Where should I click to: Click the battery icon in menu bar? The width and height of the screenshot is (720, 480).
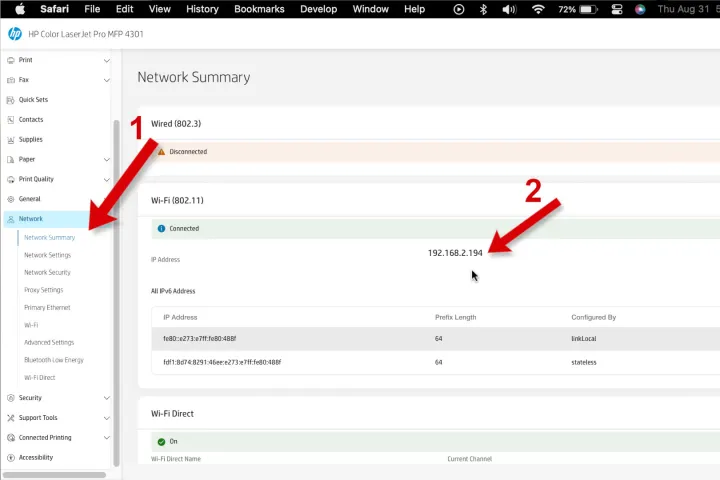[588, 9]
